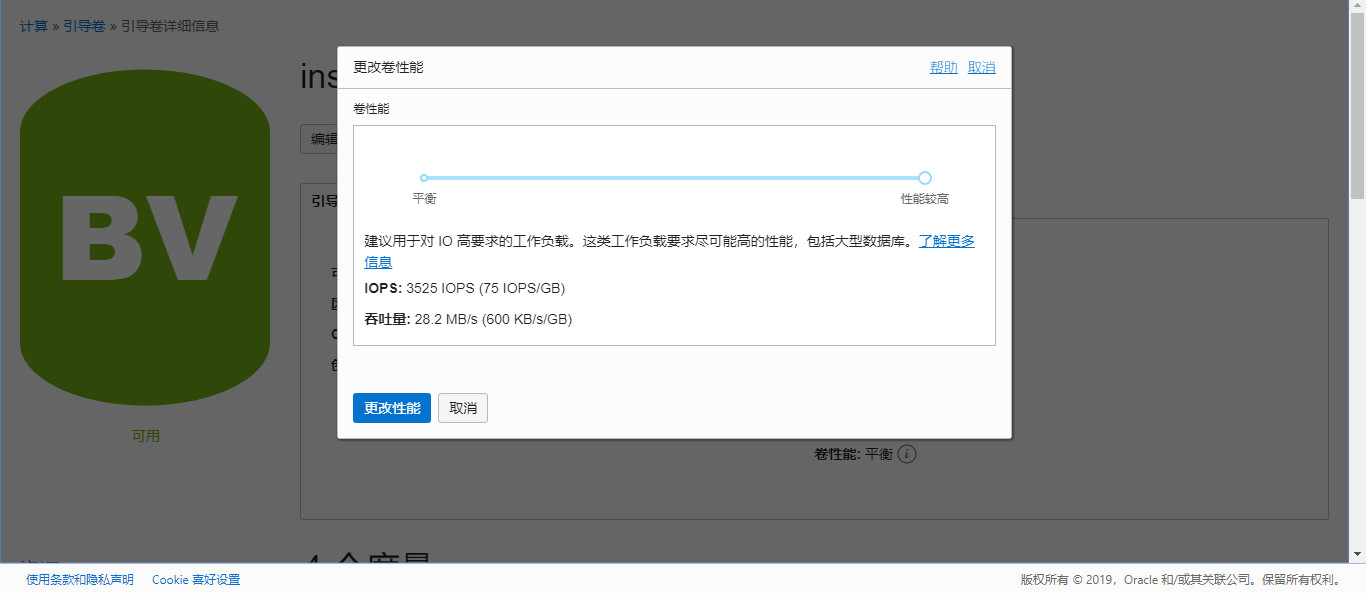Navigate to 引导卷 breadcrumb link

point(84,26)
